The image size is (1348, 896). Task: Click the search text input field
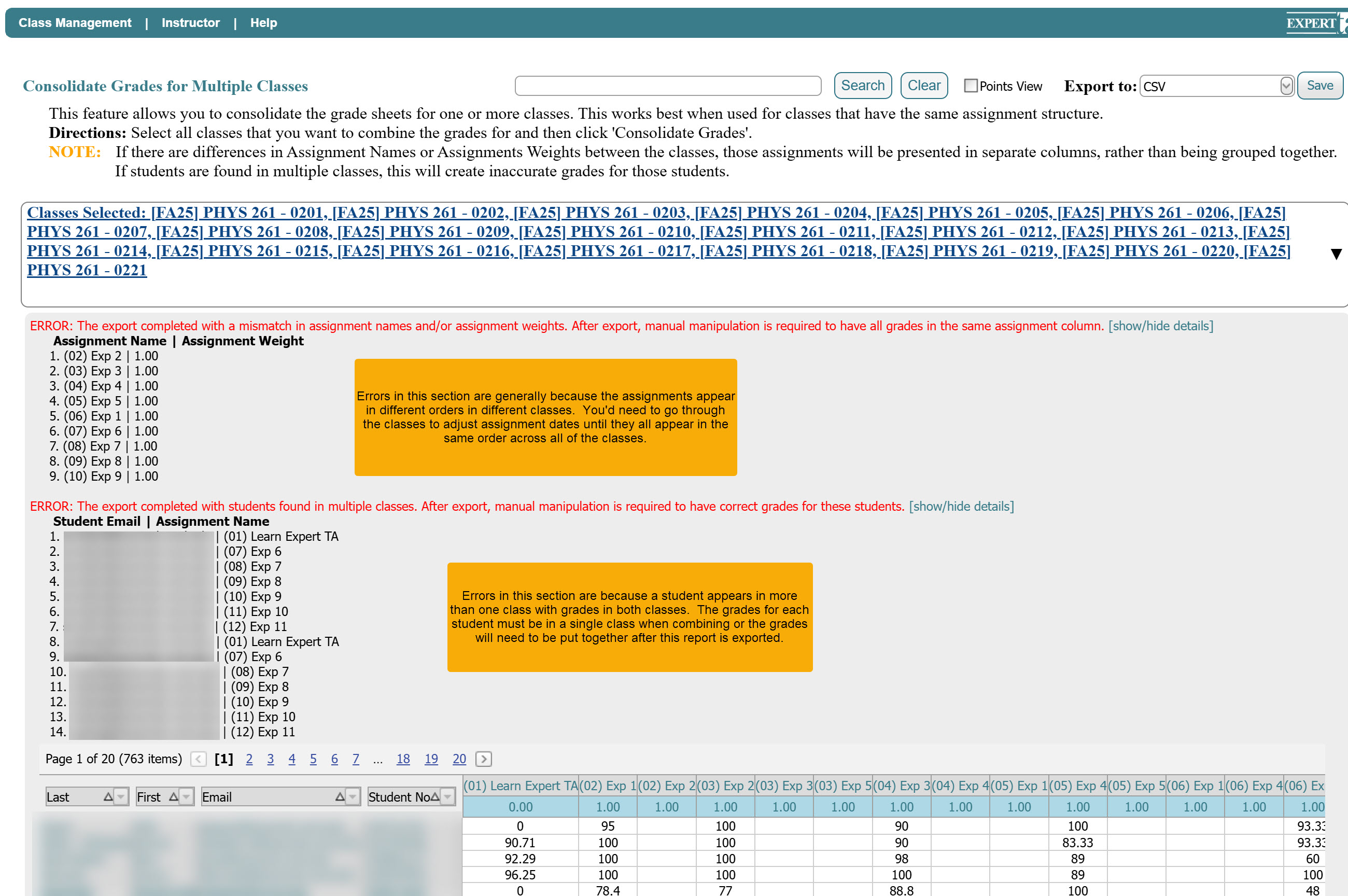668,86
